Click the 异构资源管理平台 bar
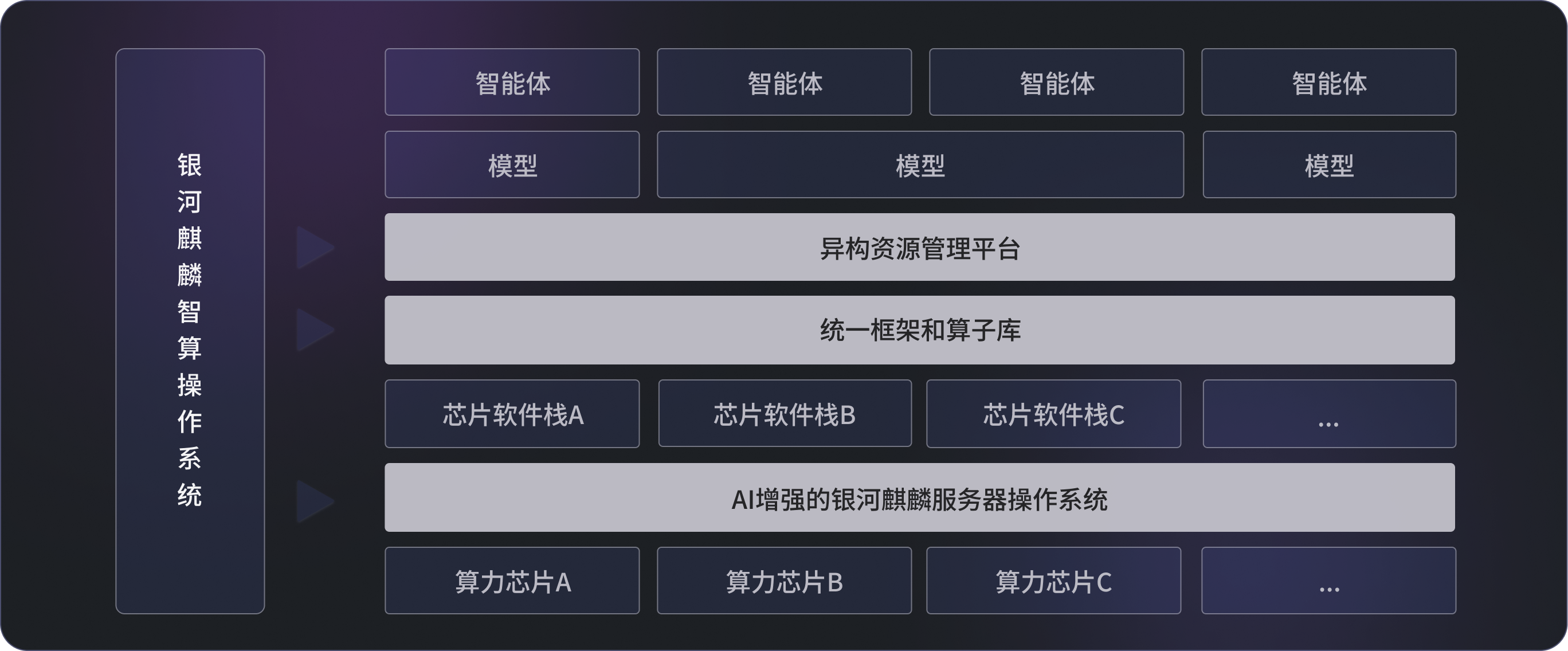The width and height of the screenshot is (1568, 651). click(920, 247)
